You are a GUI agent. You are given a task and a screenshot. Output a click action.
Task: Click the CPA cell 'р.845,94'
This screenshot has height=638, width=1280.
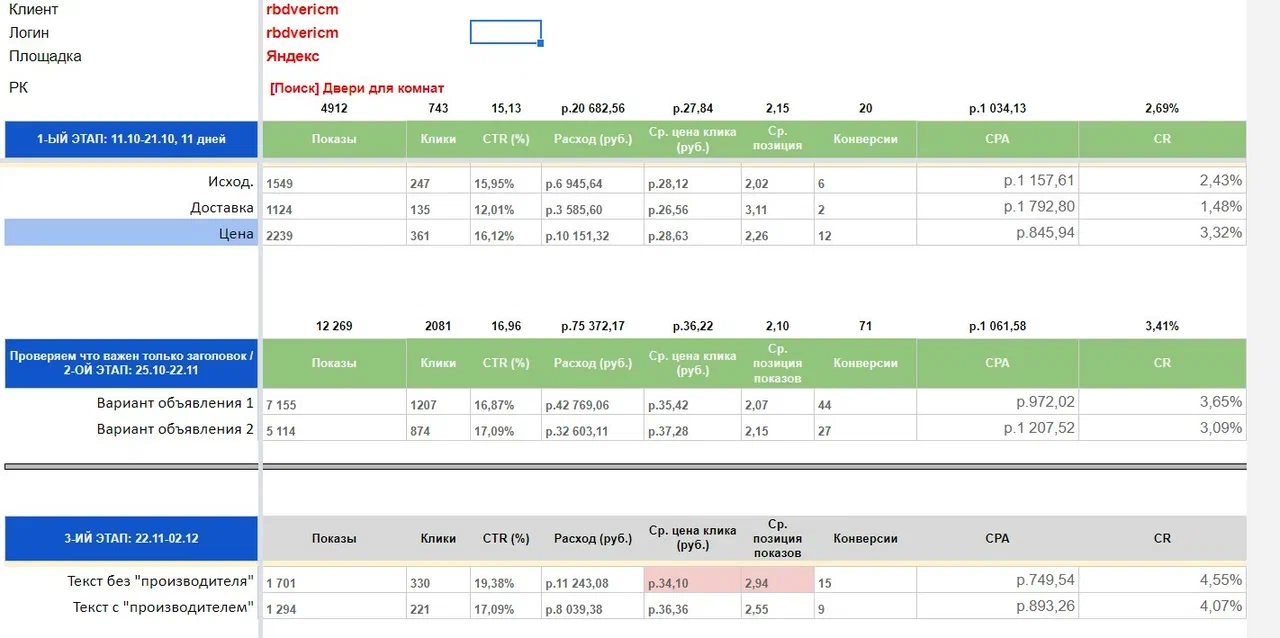point(997,233)
